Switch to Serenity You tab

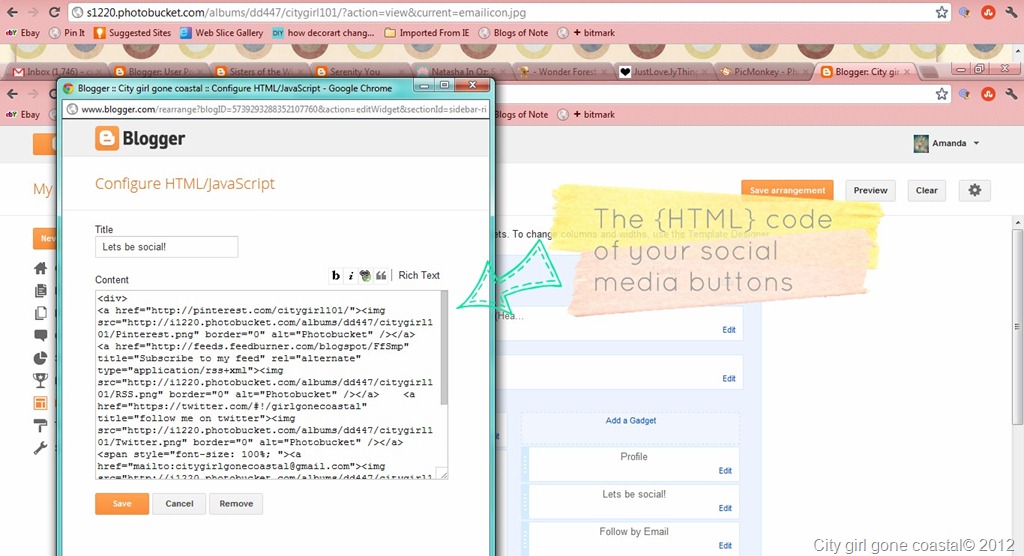coord(358,72)
